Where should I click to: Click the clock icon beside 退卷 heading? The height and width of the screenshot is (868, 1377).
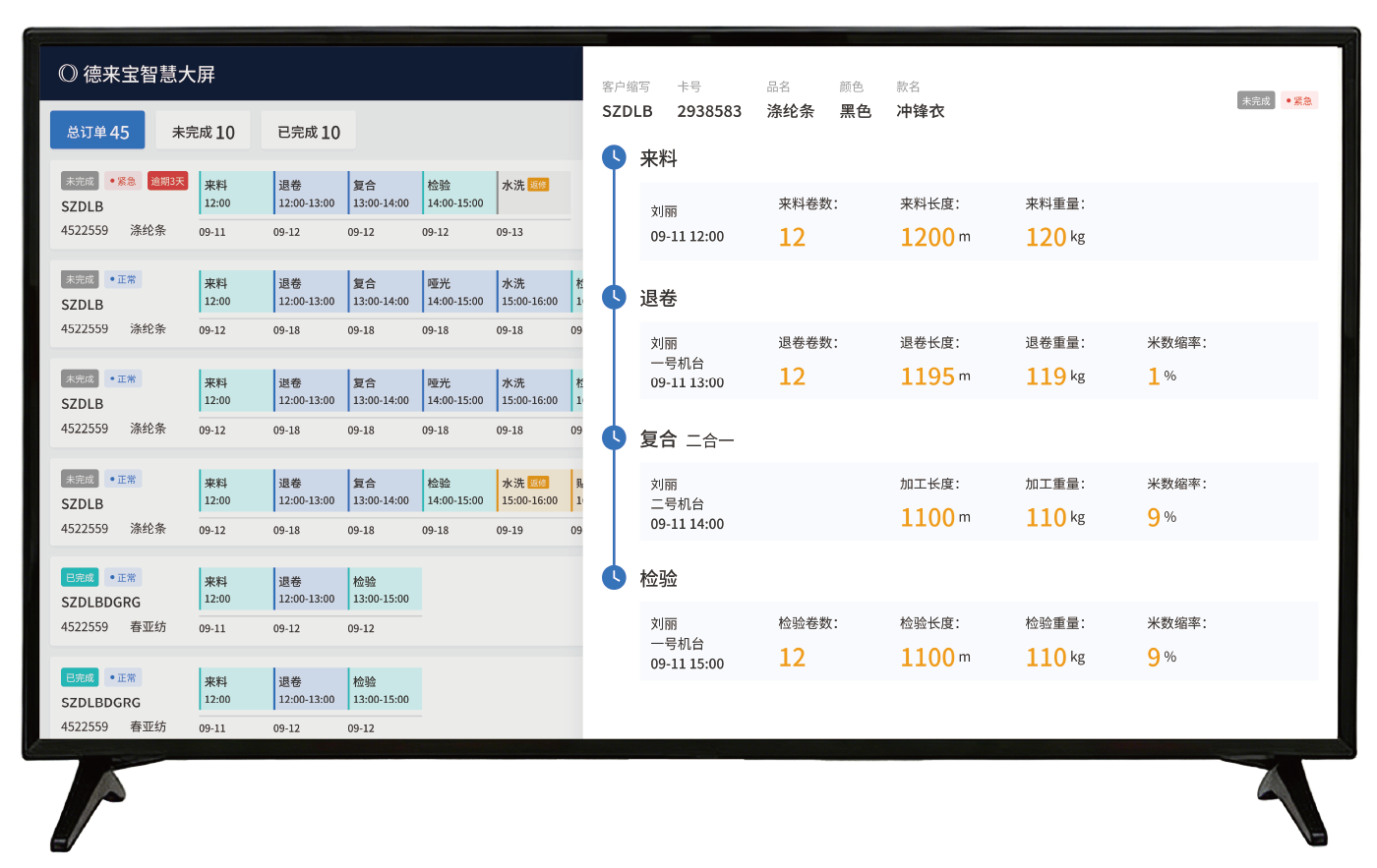pos(614,297)
